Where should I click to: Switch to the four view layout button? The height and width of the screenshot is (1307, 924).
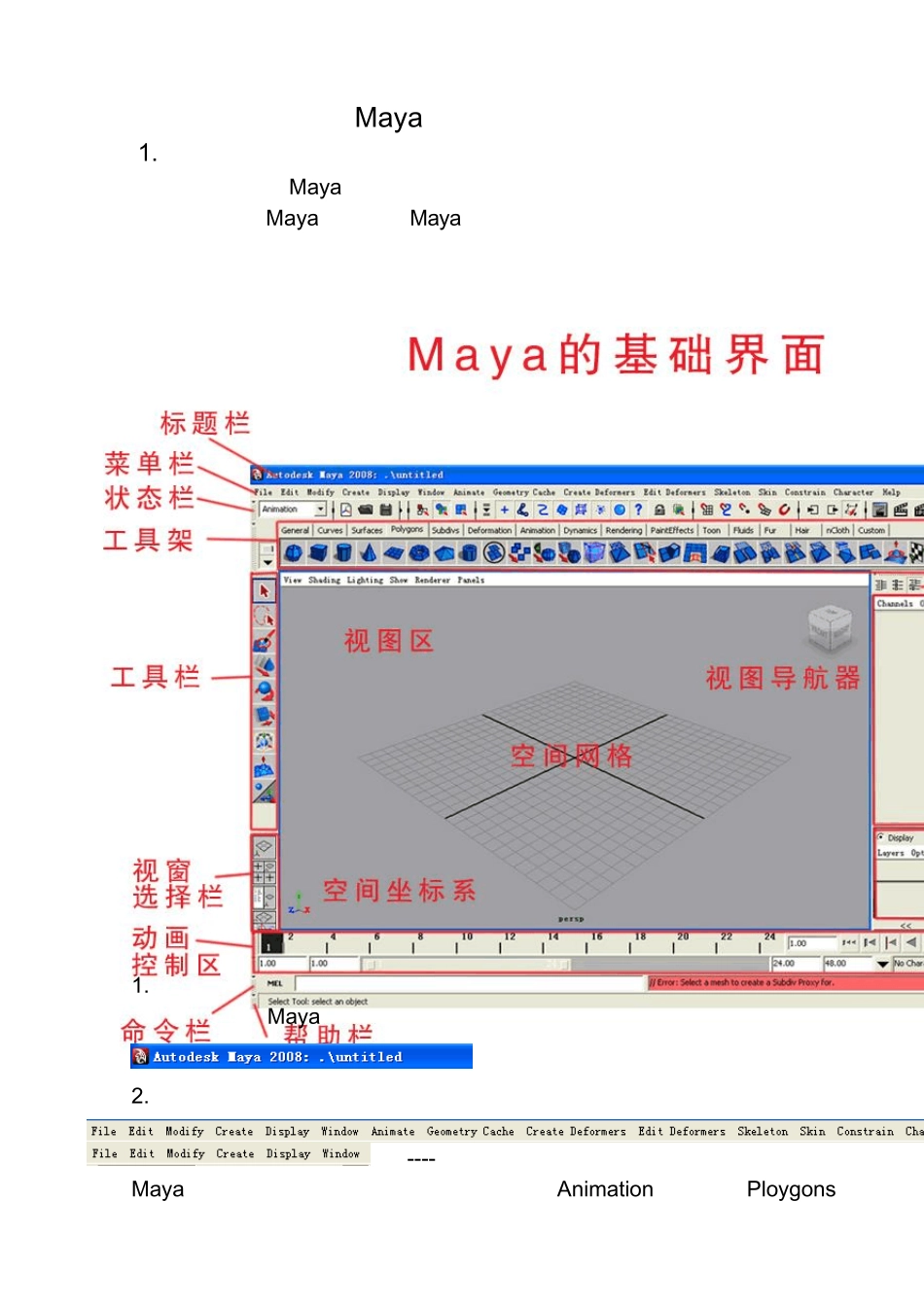[264, 871]
